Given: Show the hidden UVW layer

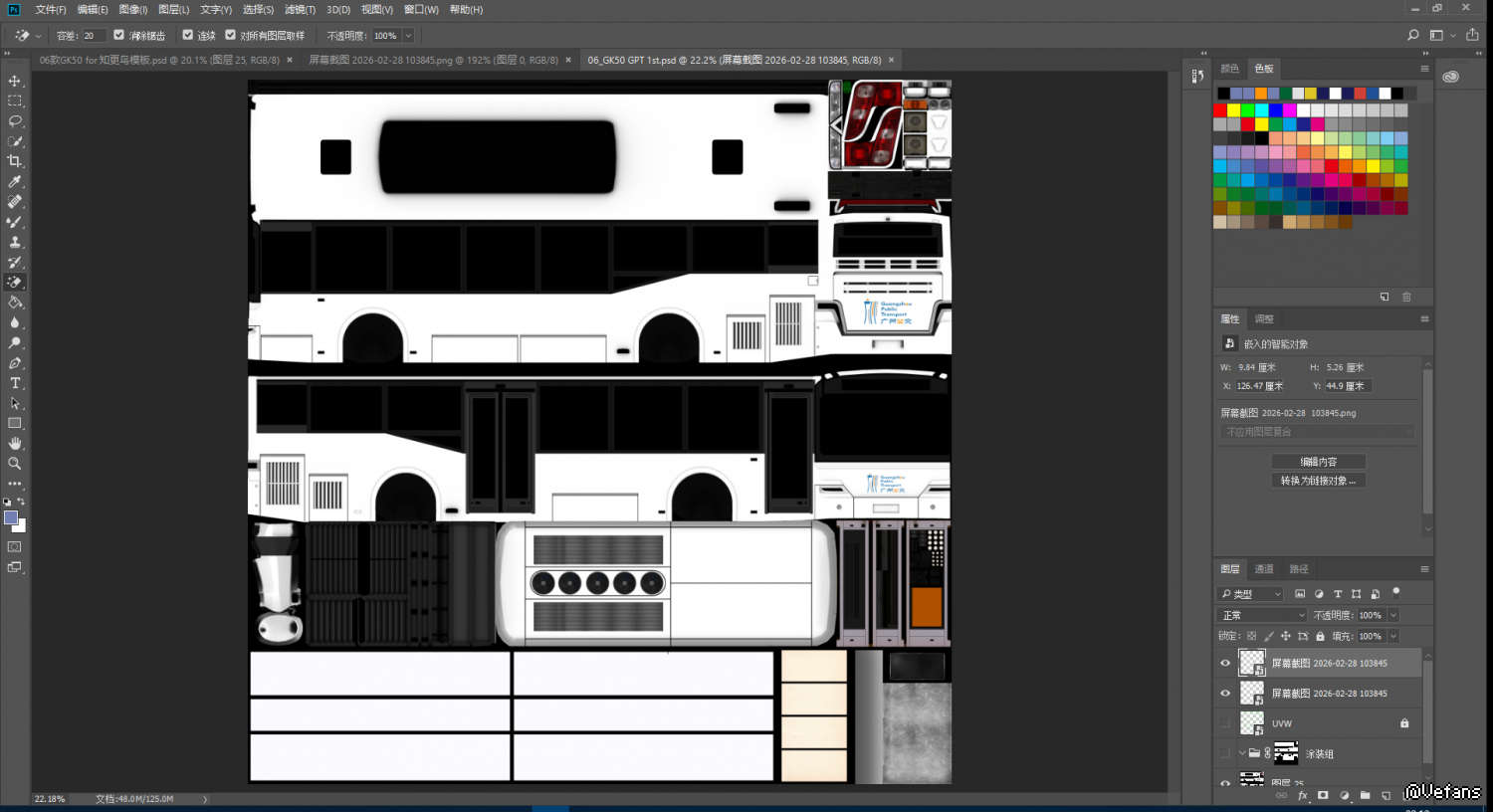Looking at the screenshot, I should [x=1225, y=723].
